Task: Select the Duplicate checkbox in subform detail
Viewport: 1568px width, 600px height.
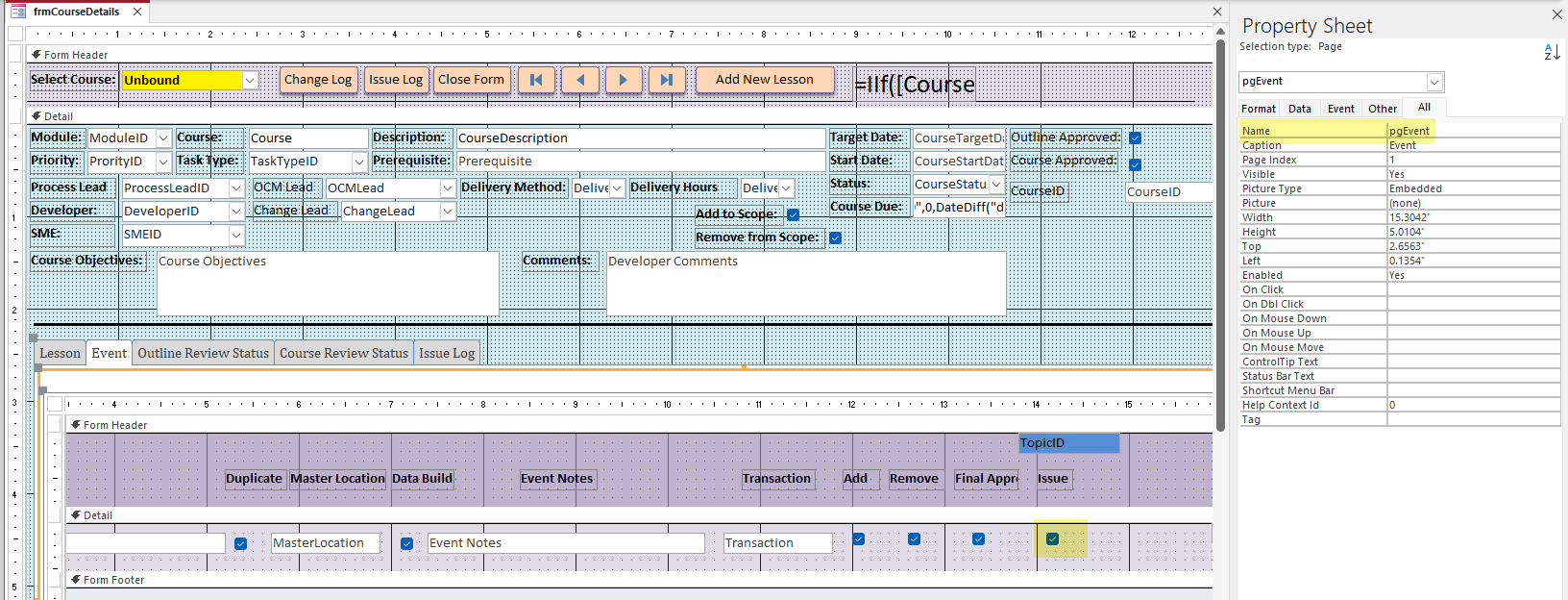Action: (x=240, y=543)
